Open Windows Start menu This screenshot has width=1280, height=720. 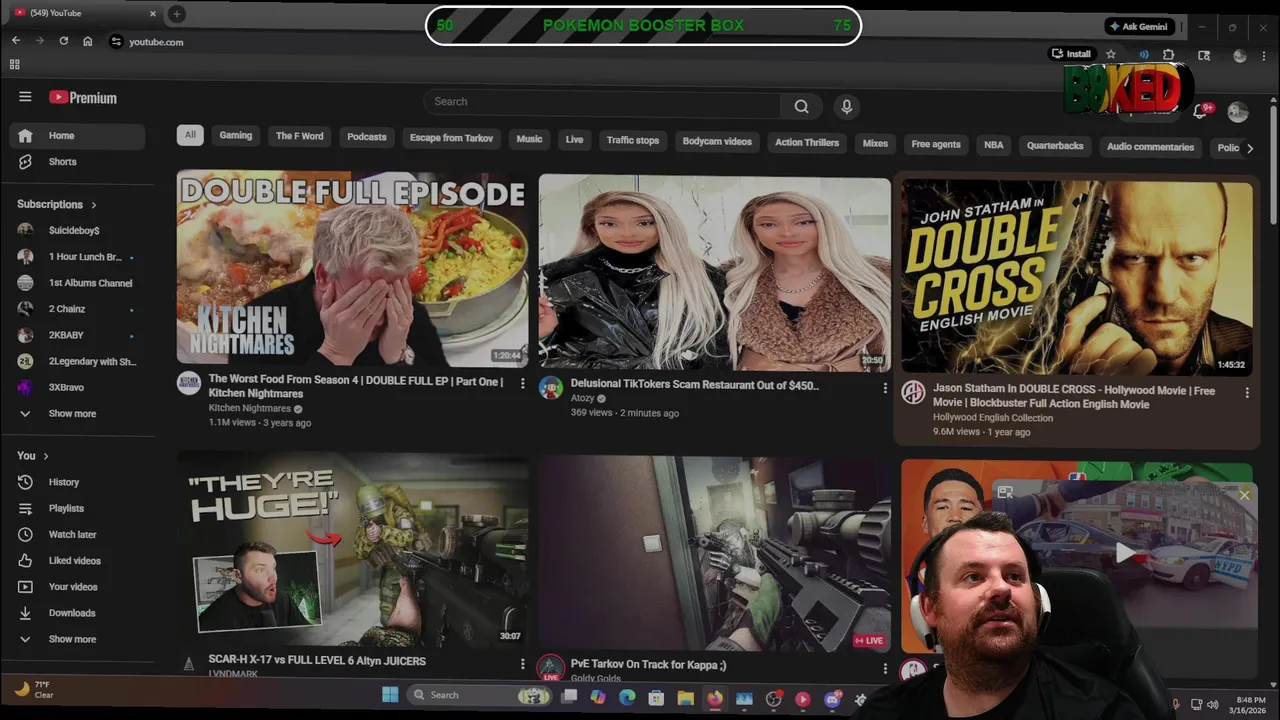390,695
